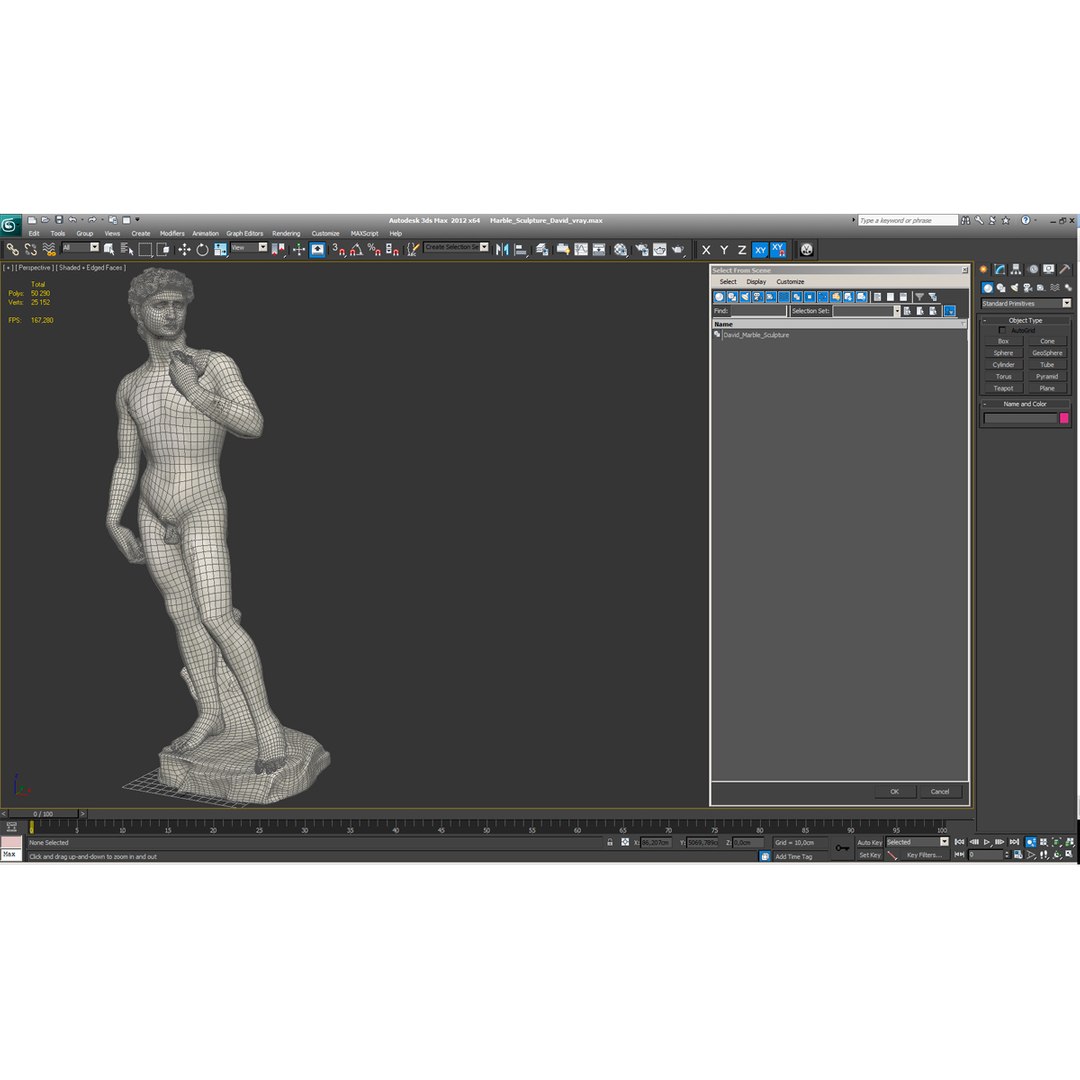1080x1080 pixels.
Task: Open the selection filter All dropdown
Action: pyautogui.click(x=81, y=247)
